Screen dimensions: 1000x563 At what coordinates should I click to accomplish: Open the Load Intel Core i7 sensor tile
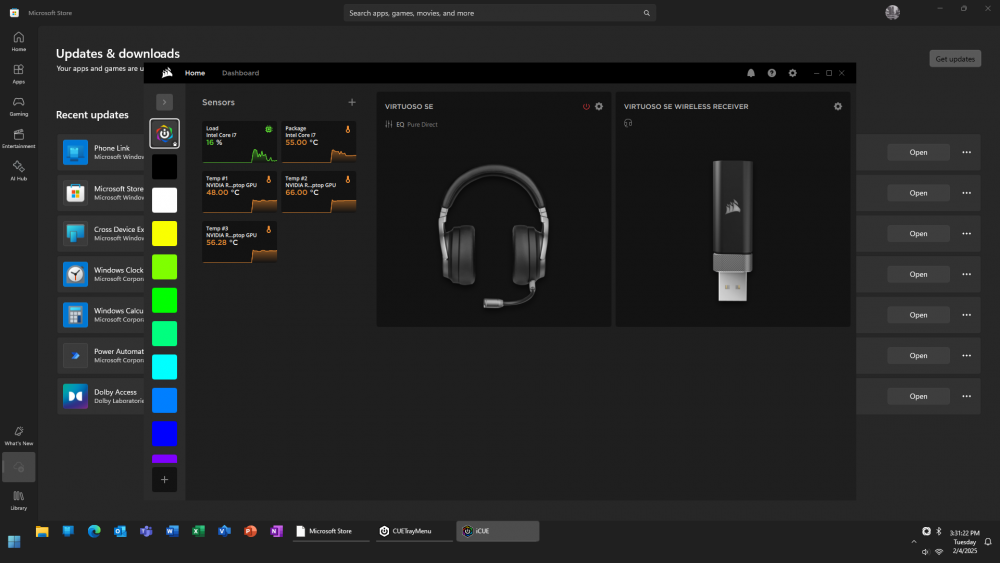(x=240, y=142)
